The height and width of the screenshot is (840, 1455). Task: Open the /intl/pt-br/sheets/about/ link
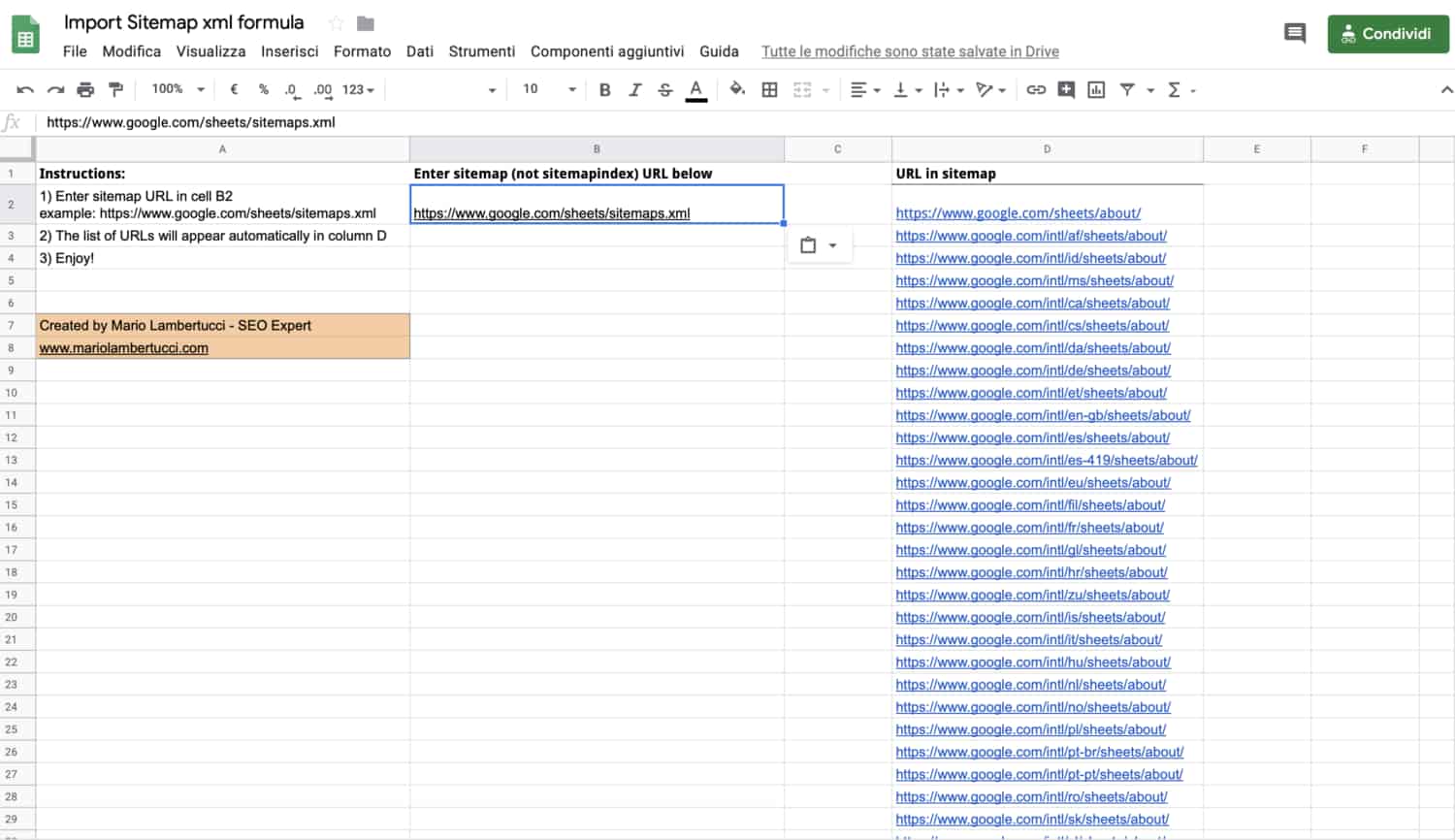click(1040, 752)
